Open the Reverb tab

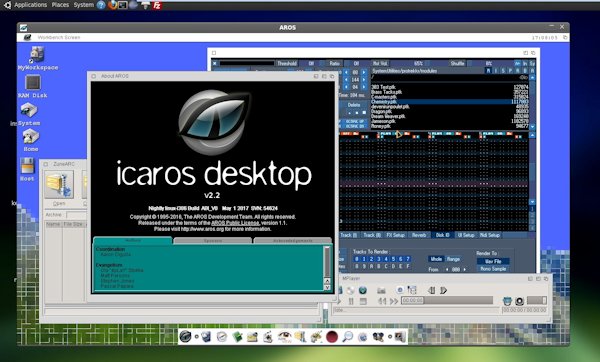(x=419, y=235)
